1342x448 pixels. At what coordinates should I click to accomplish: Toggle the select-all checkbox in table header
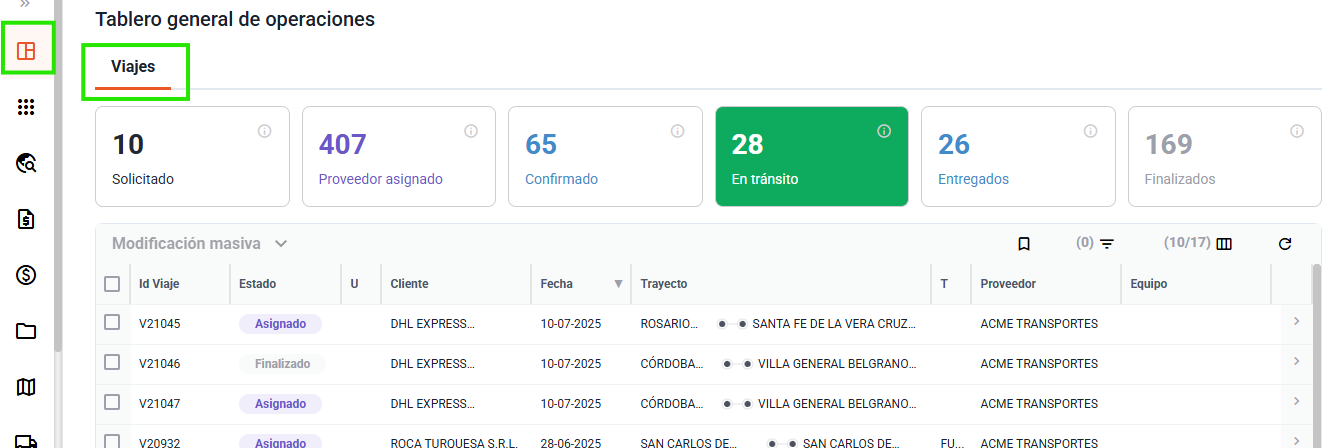[x=112, y=284]
